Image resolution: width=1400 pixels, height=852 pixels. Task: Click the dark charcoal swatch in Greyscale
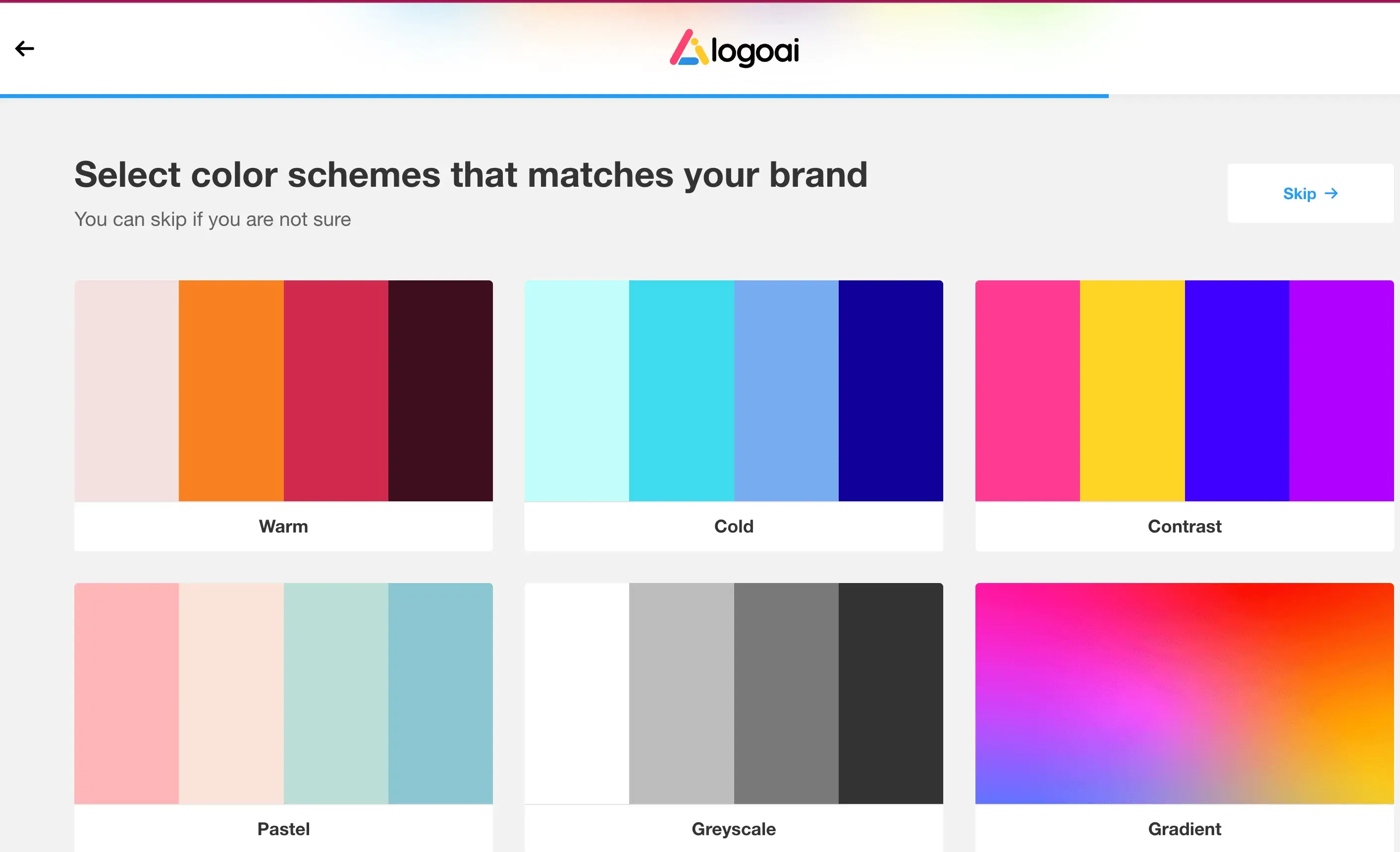click(890, 693)
